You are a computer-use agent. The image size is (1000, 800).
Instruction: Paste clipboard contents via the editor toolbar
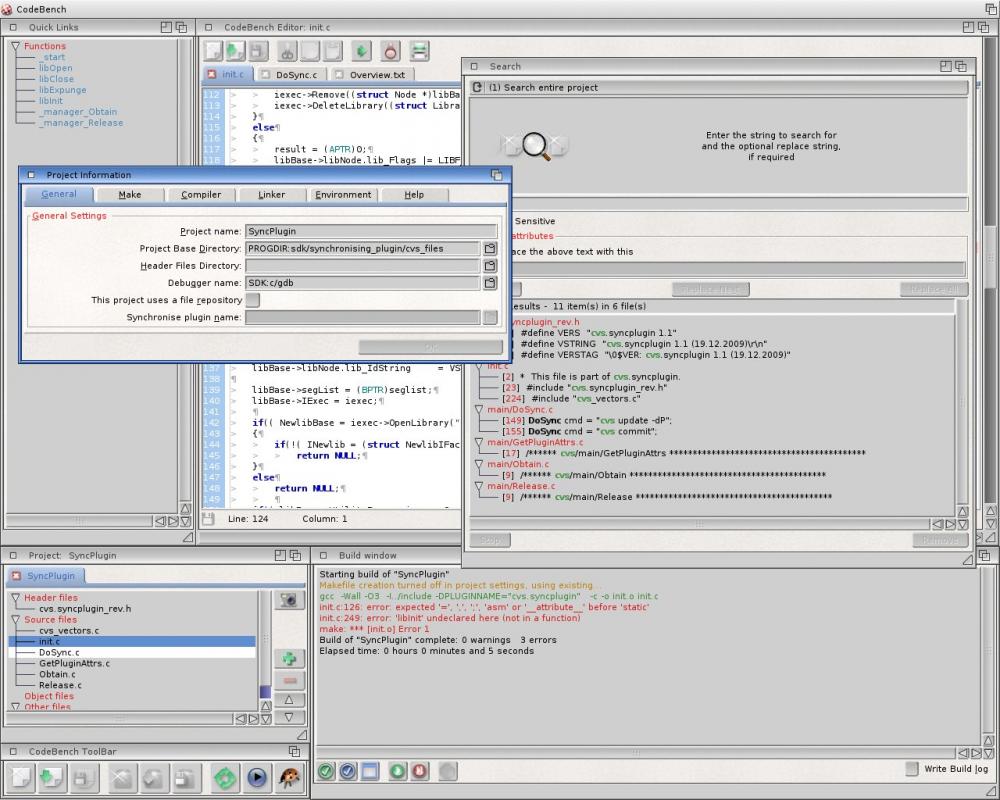pos(331,52)
